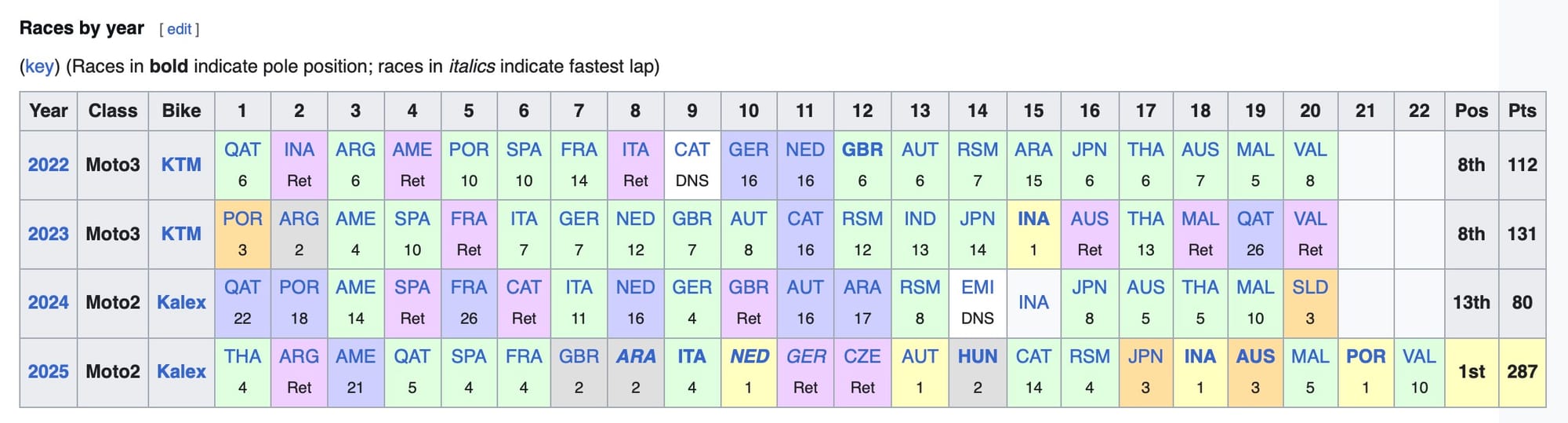Open the 2024 season year link

pyautogui.click(x=49, y=302)
